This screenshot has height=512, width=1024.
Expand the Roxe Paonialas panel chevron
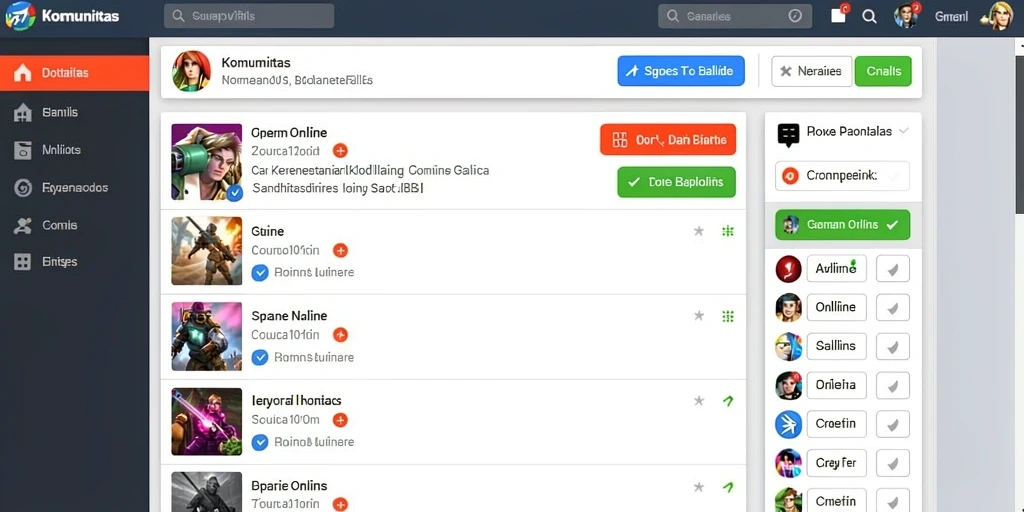point(904,131)
